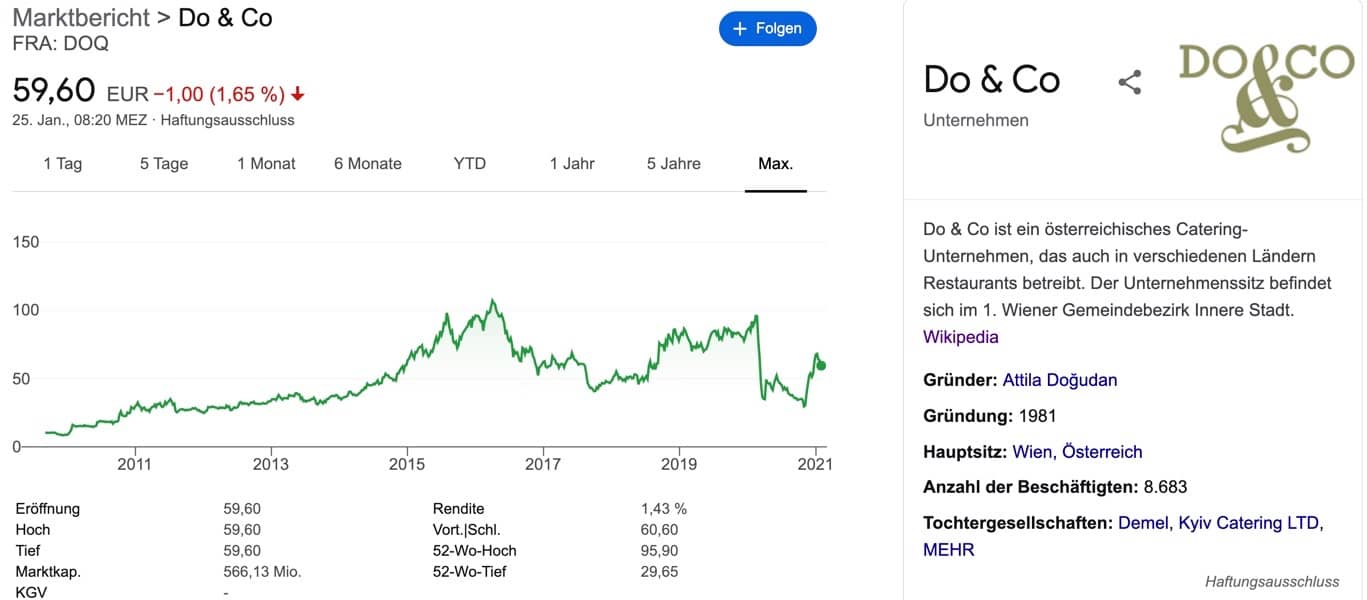Screen dimensions: 1367x600
Task: Select the YTD tab
Action: coord(470,164)
